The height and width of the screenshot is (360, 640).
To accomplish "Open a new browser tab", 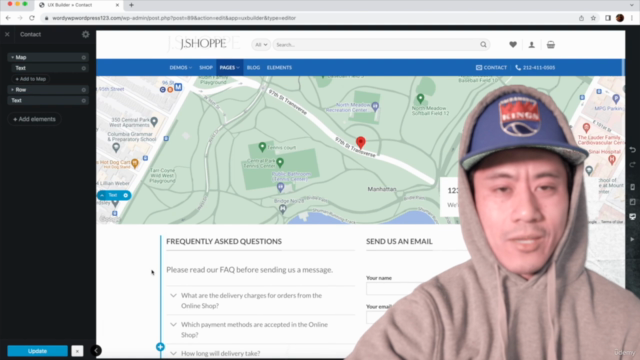I will (131, 5).
